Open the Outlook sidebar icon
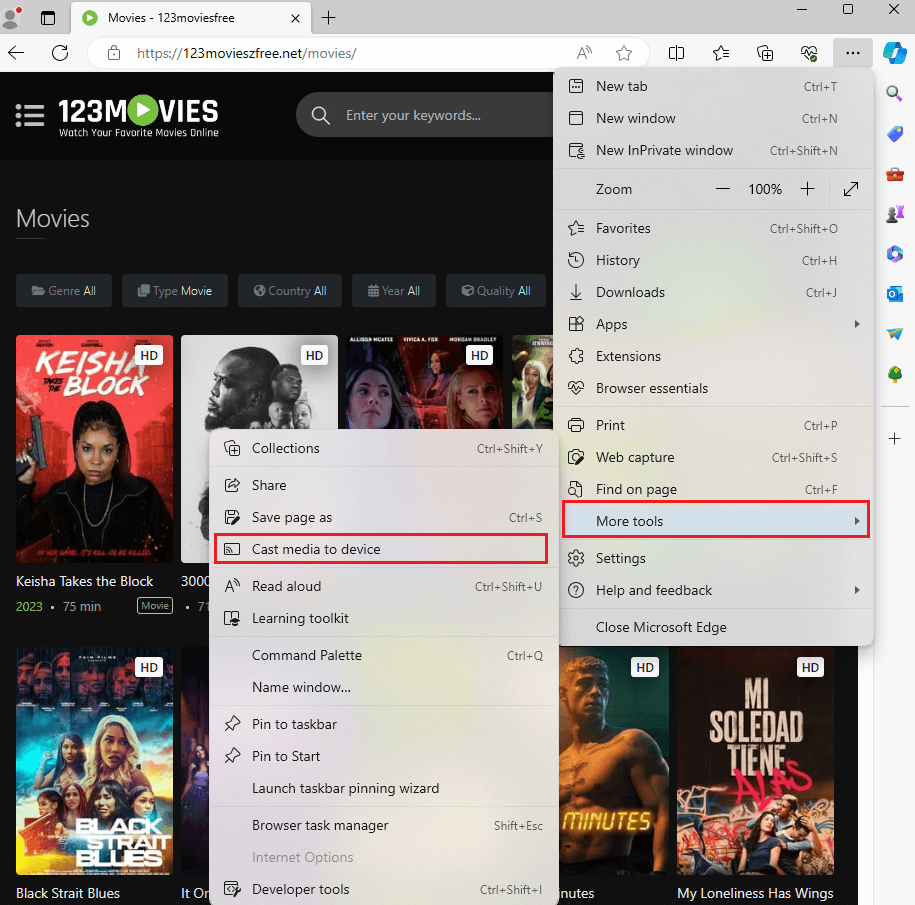 895,294
